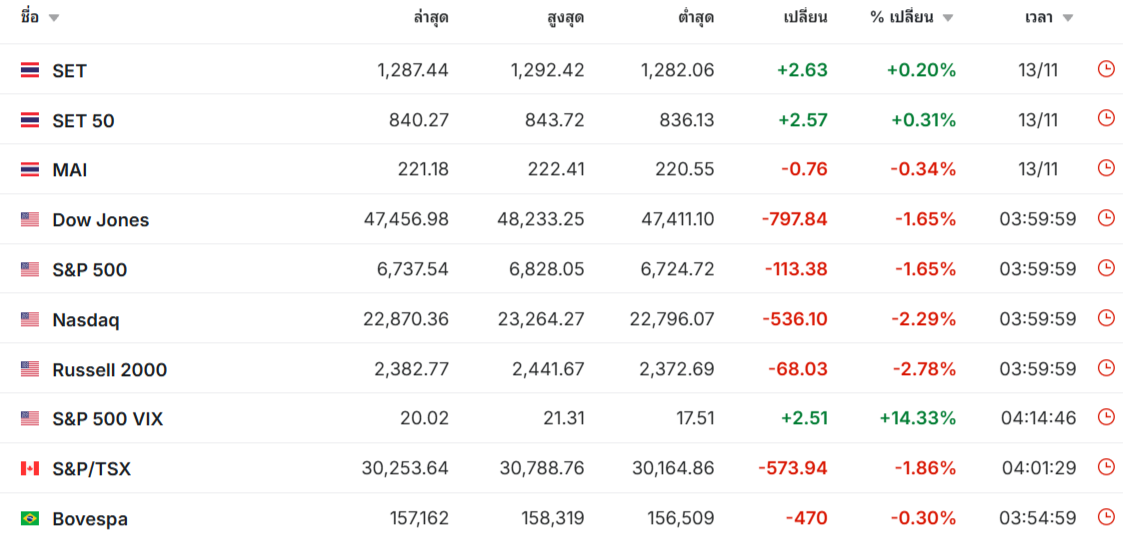Click the clock icon in the SET row

(1106, 69)
